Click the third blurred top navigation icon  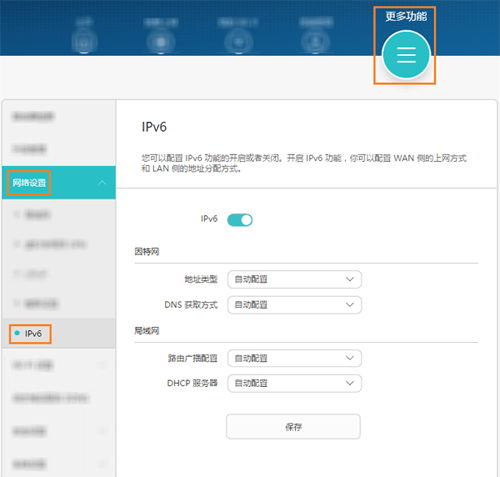239,42
